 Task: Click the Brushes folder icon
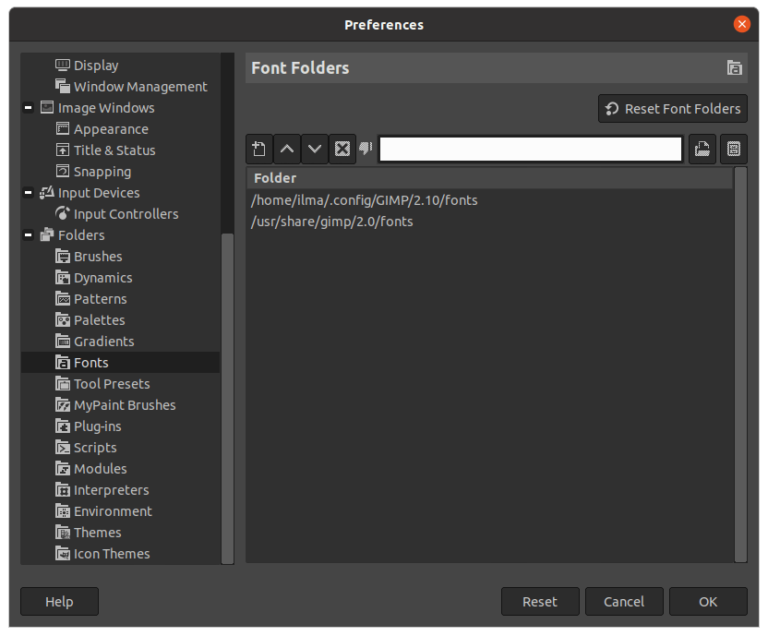(x=62, y=256)
